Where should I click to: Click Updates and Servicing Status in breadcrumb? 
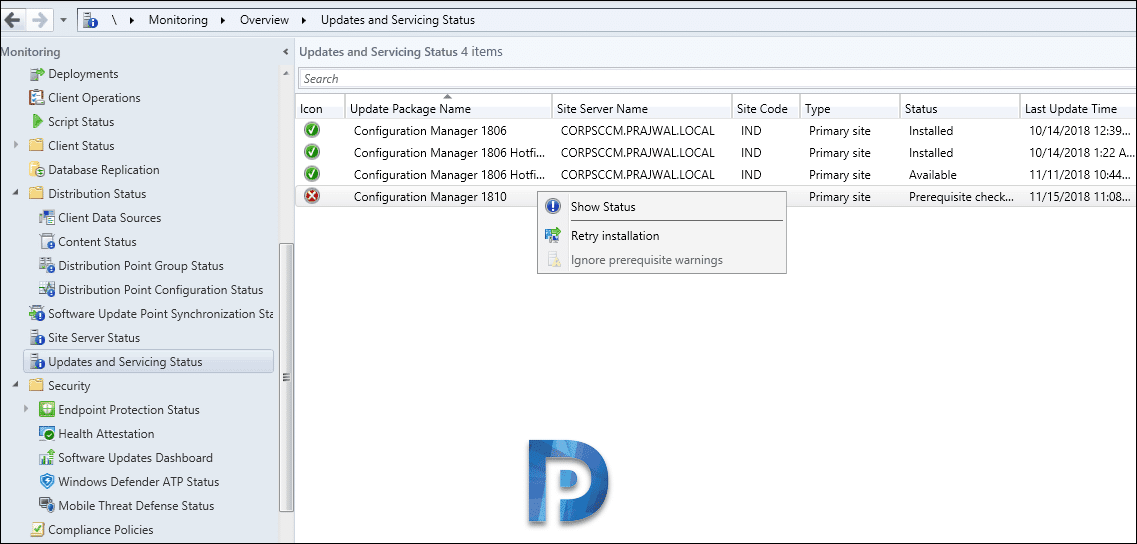398,20
